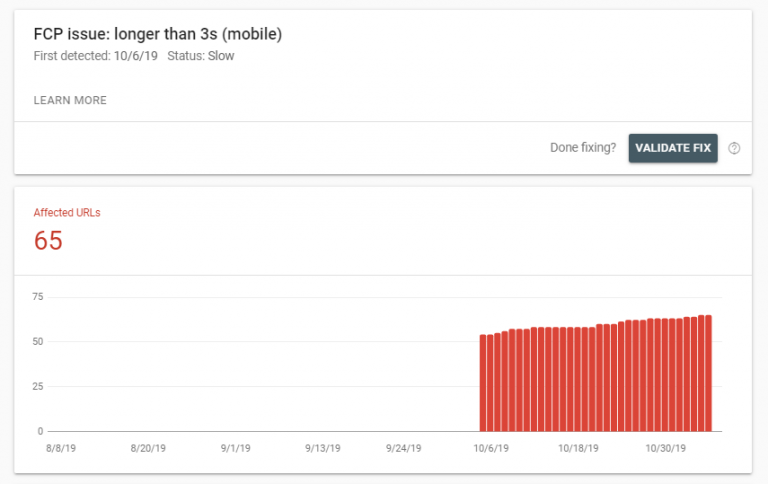This screenshot has height=484, width=768.
Task: Click the FCP issue title heading
Action: [157, 34]
